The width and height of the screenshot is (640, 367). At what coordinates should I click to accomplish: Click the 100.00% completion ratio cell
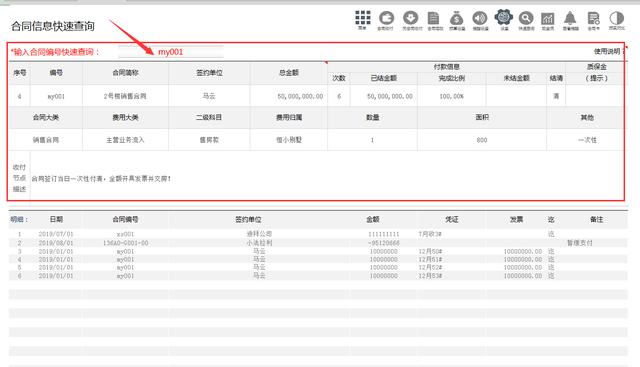[451, 96]
